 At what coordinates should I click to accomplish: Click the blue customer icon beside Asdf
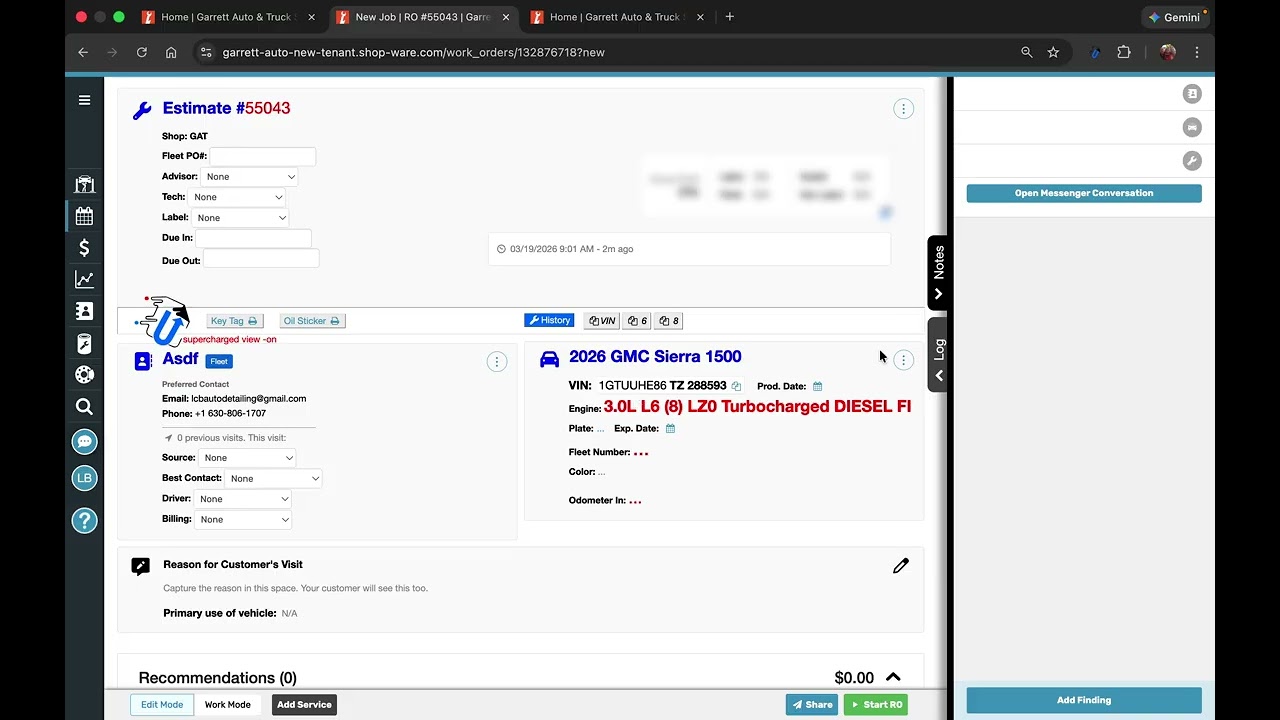143,361
